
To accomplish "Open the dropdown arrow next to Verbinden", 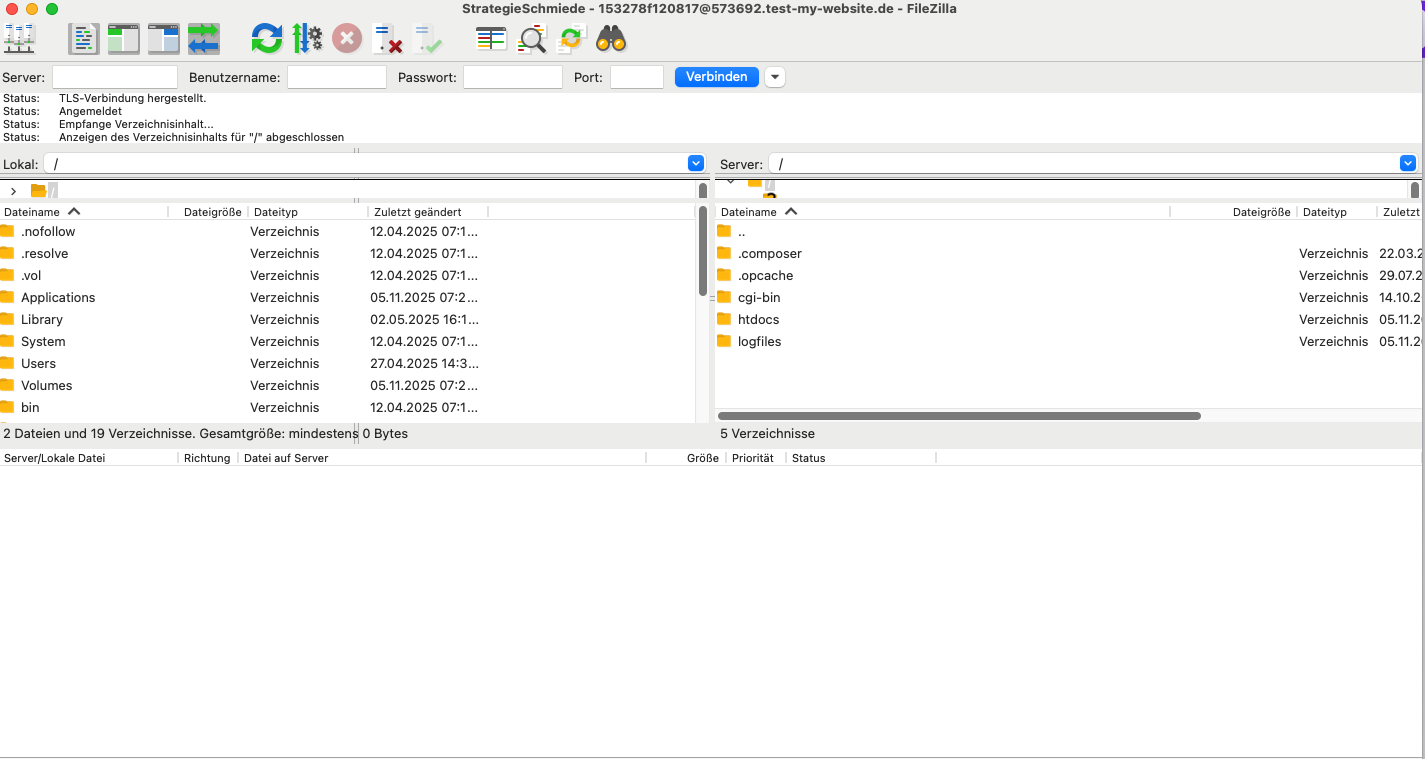I will pos(775,77).
